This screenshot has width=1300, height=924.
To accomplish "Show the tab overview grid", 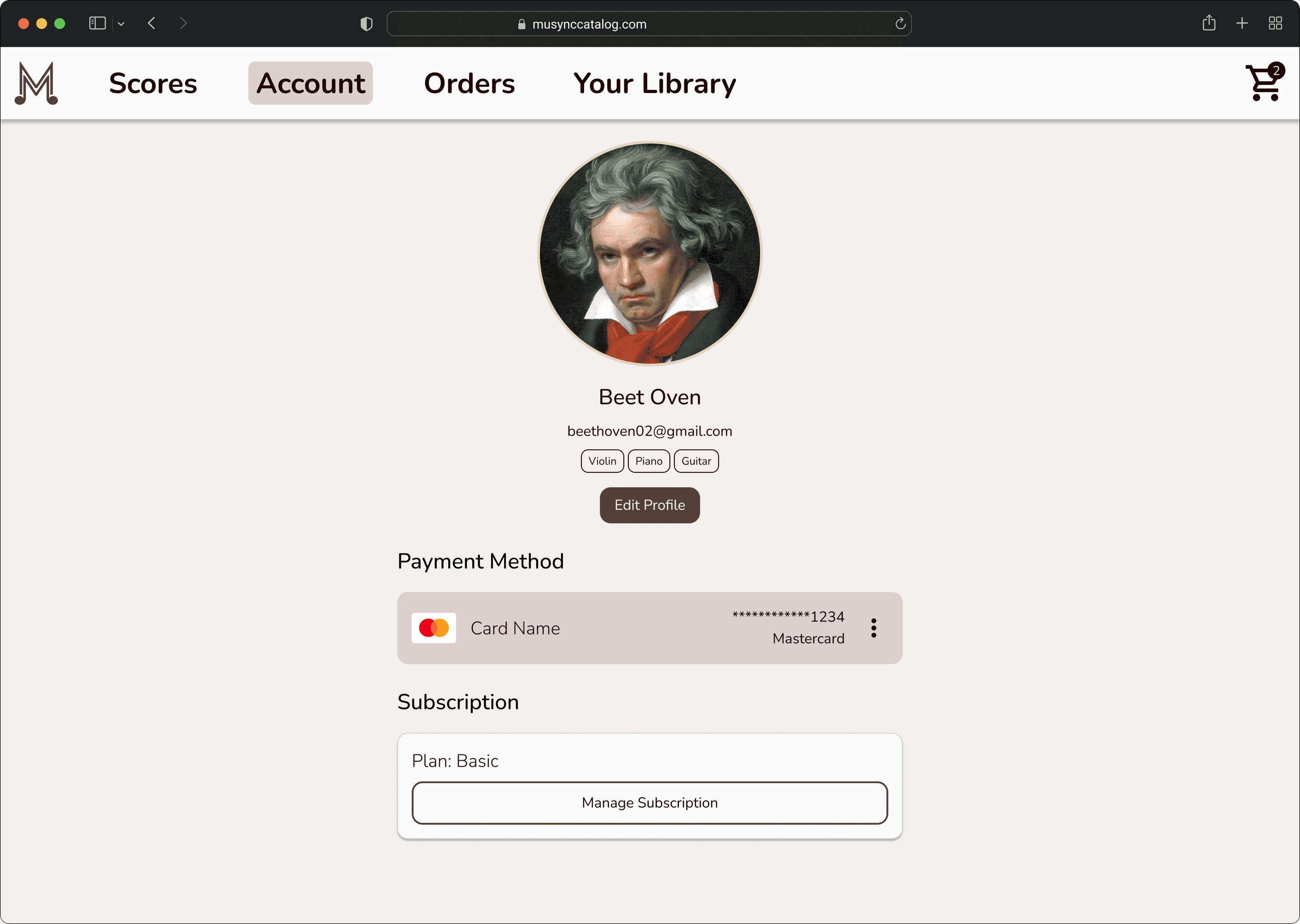I will pyautogui.click(x=1275, y=23).
